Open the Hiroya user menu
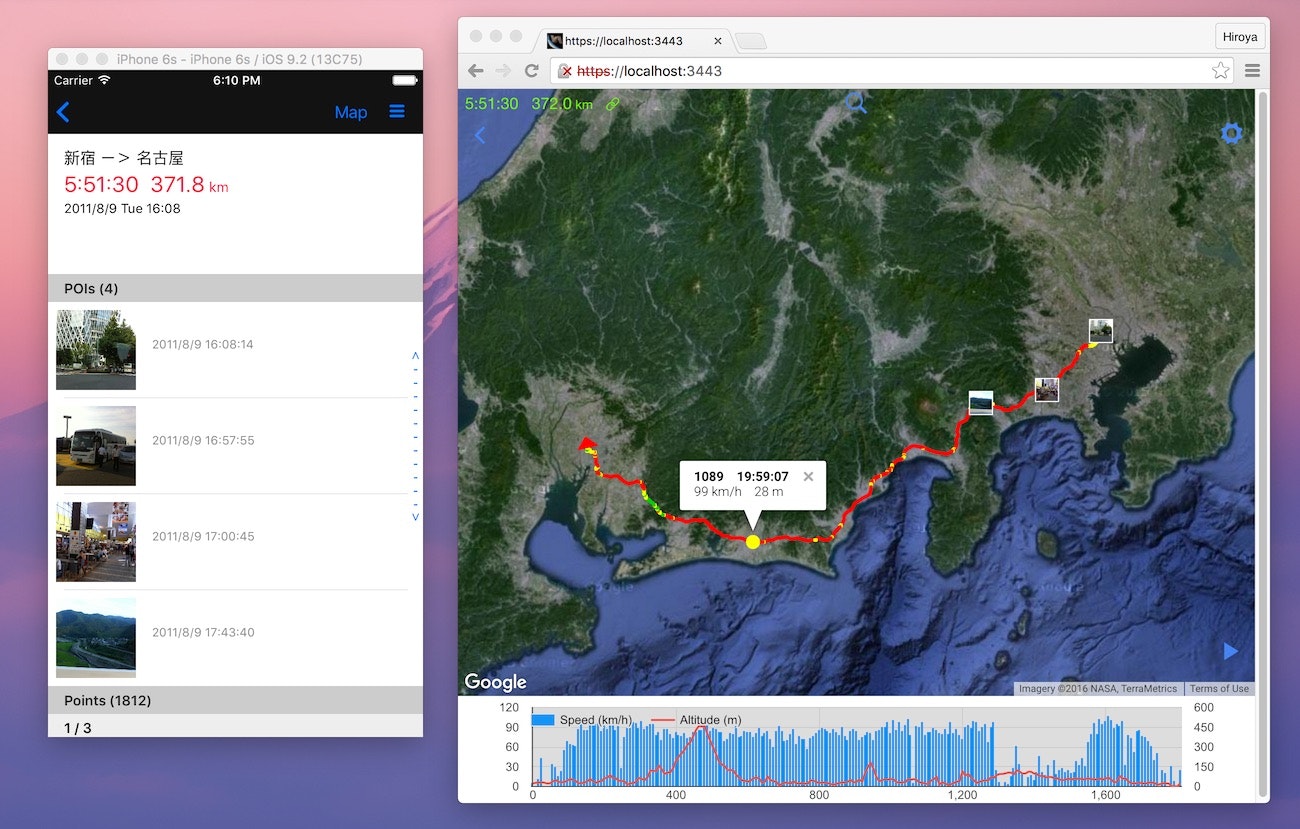 point(1239,36)
